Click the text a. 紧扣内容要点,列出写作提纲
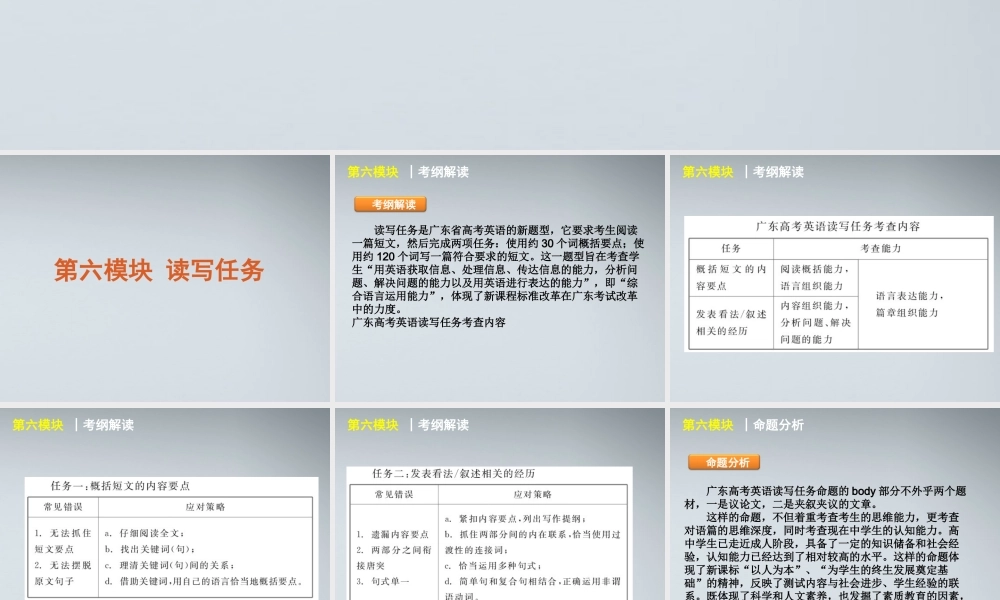1000x600 pixels. coord(515,519)
